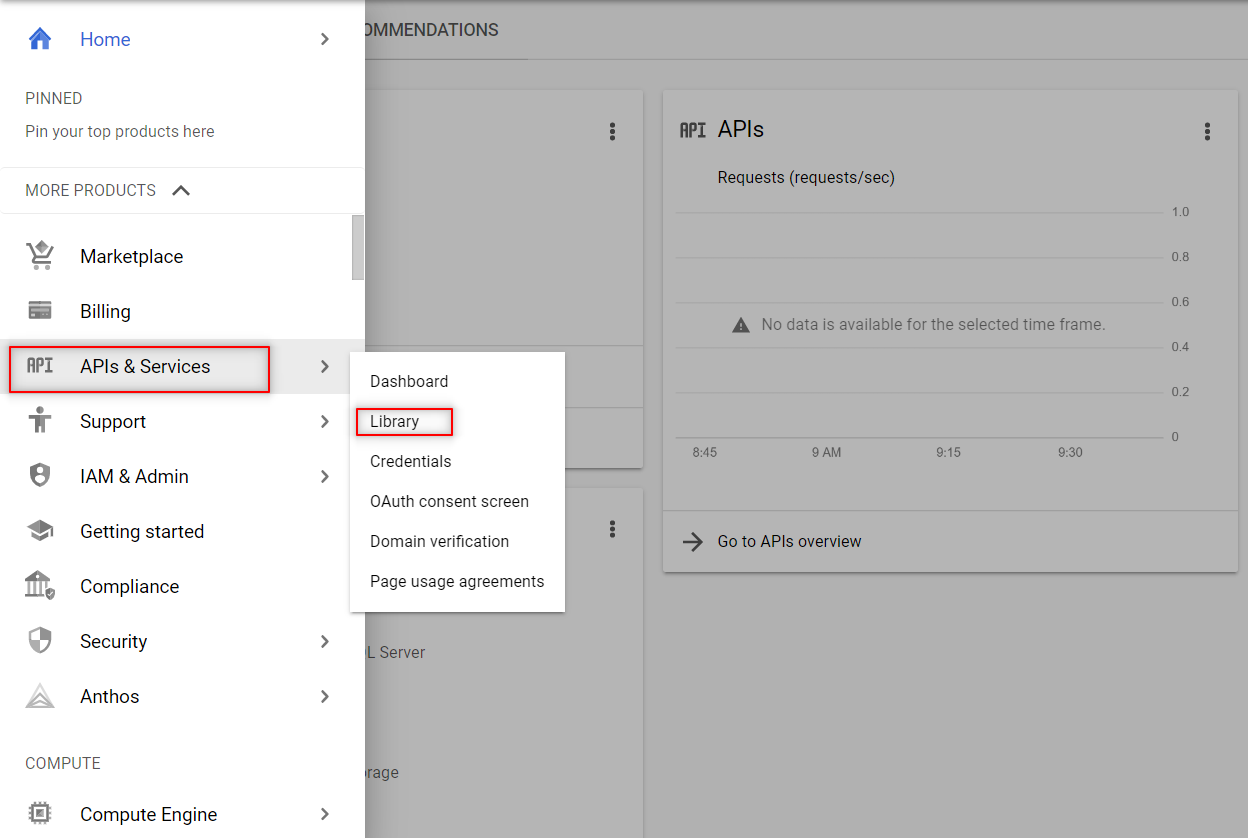This screenshot has height=838, width=1248.
Task: Select Credentials in the APIs submenu
Action: pyautogui.click(x=457, y=461)
